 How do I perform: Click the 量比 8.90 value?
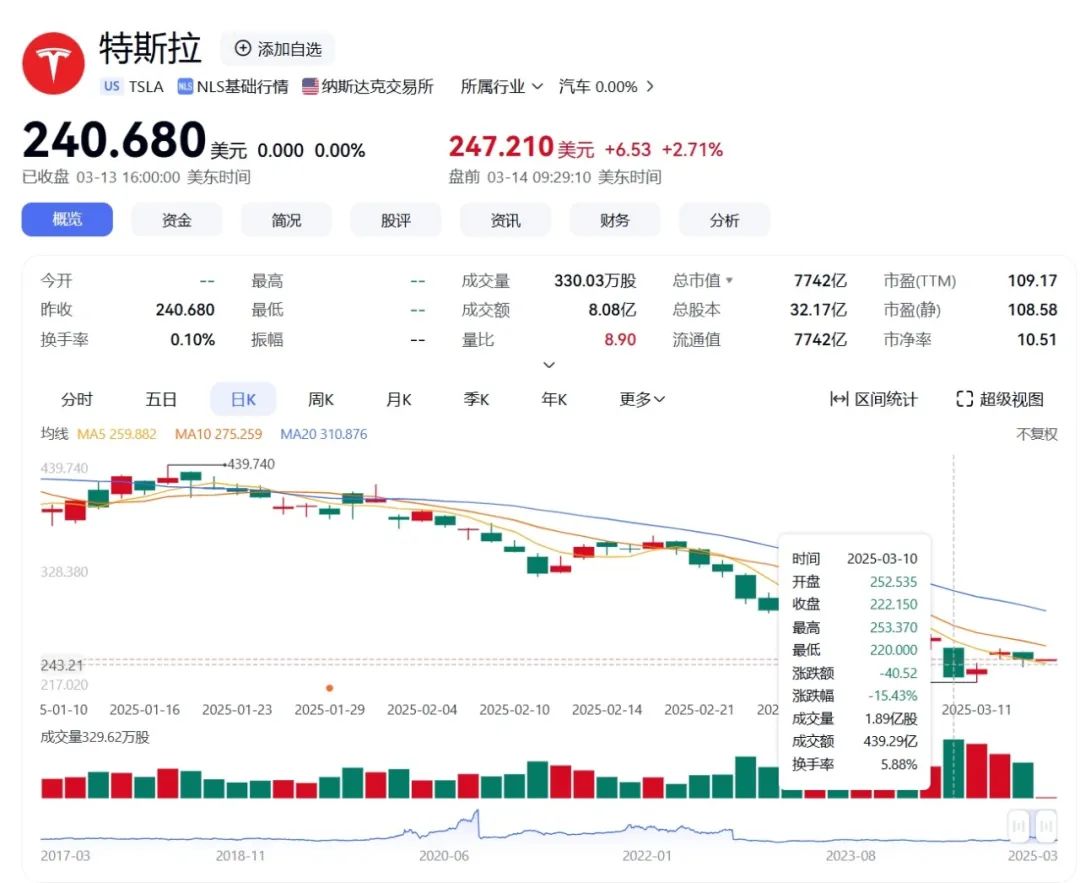[620, 340]
